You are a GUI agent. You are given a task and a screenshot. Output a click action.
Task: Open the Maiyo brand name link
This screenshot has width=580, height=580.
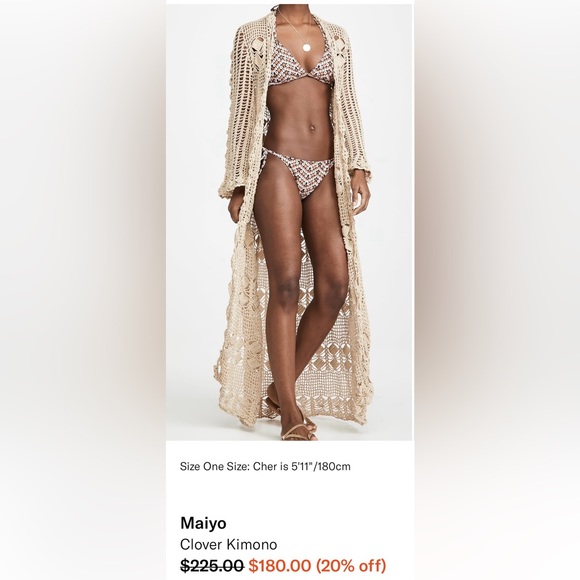pyautogui.click(x=203, y=523)
